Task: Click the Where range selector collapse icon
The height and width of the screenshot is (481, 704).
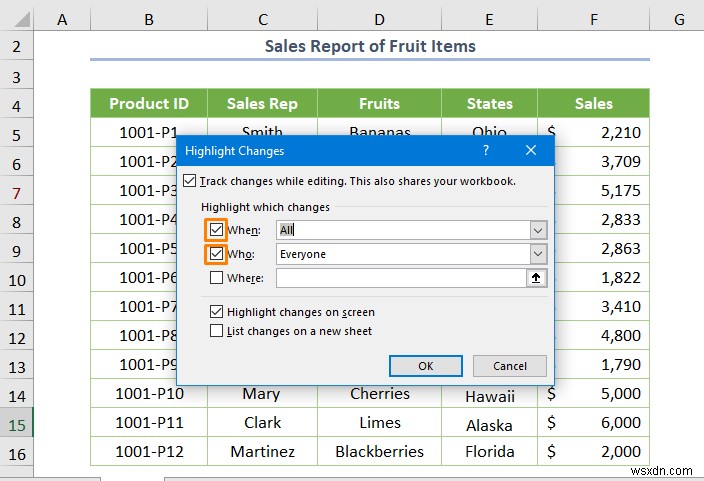Action: 538,279
